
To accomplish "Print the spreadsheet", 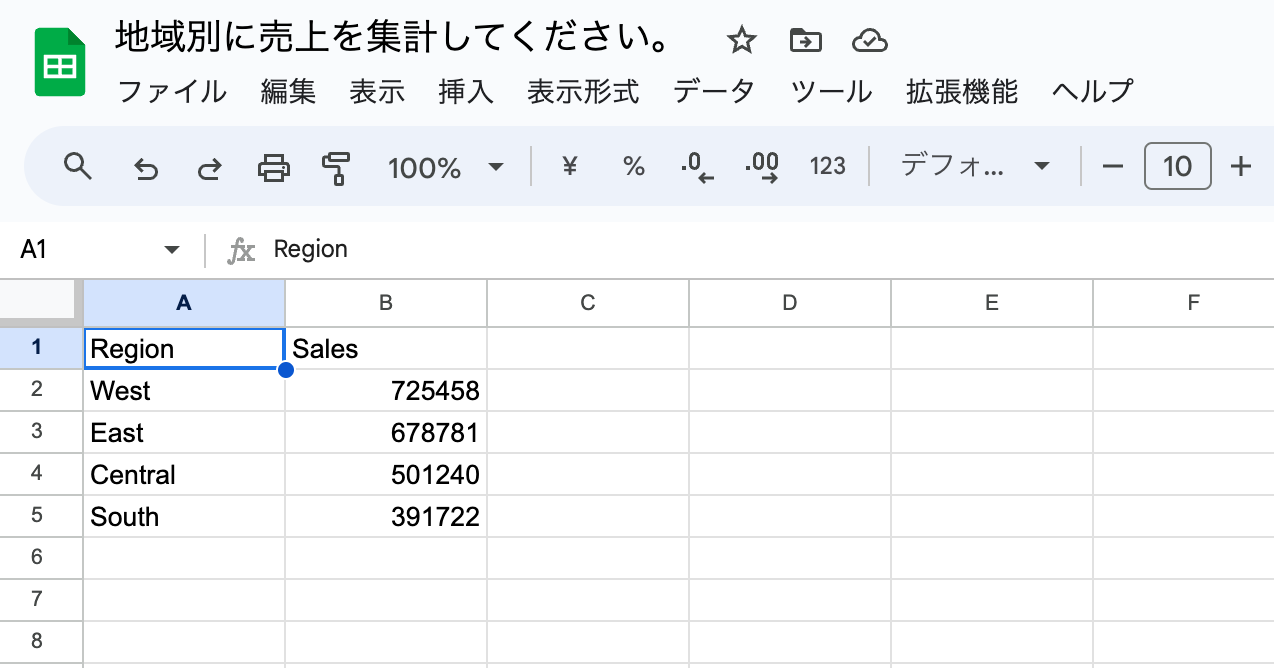I will [x=274, y=167].
